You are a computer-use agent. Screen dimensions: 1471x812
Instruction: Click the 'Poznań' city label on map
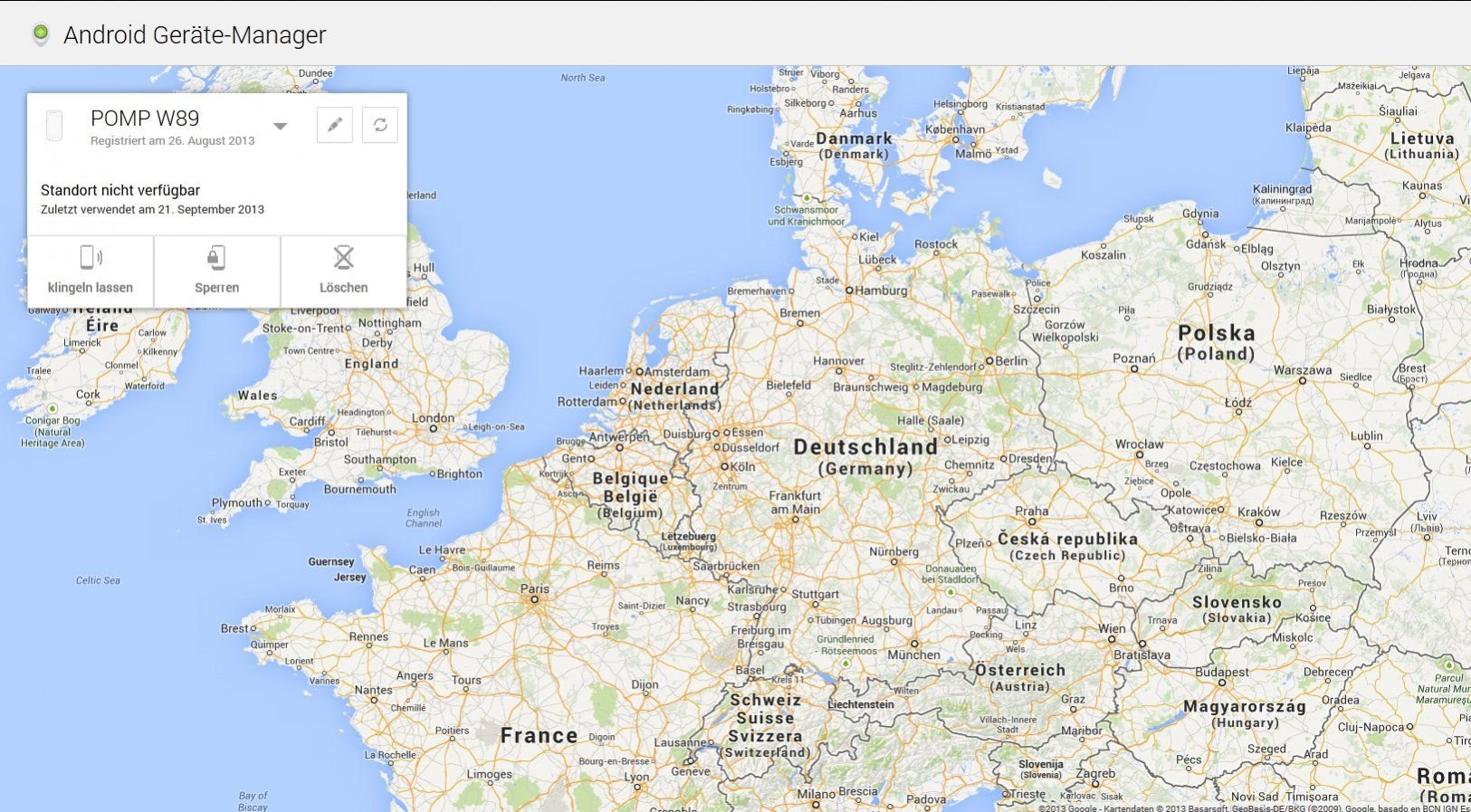[1134, 358]
